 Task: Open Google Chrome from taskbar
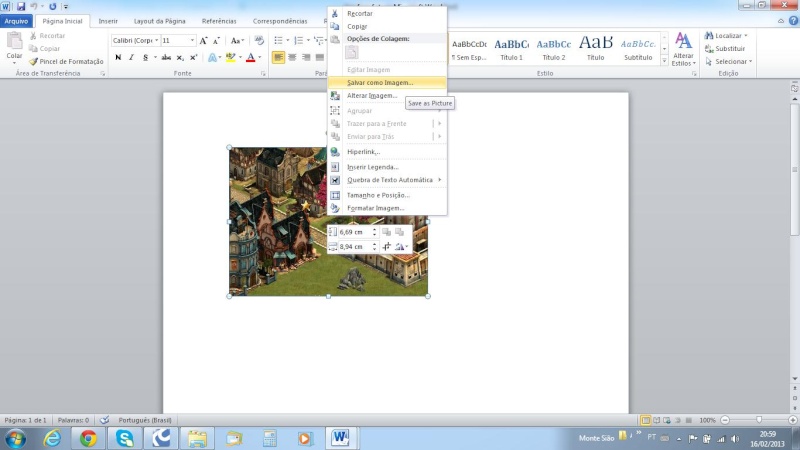(88, 438)
